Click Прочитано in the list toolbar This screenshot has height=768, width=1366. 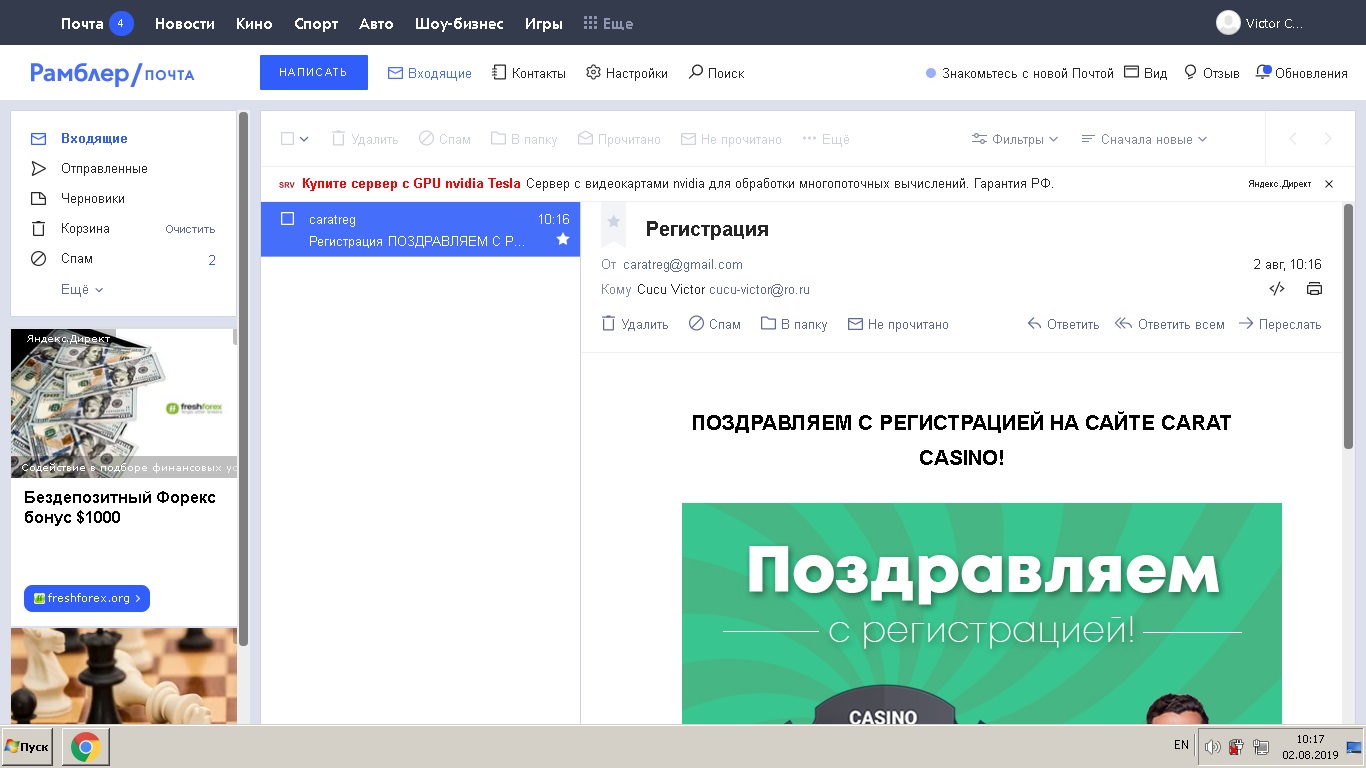[x=619, y=139]
